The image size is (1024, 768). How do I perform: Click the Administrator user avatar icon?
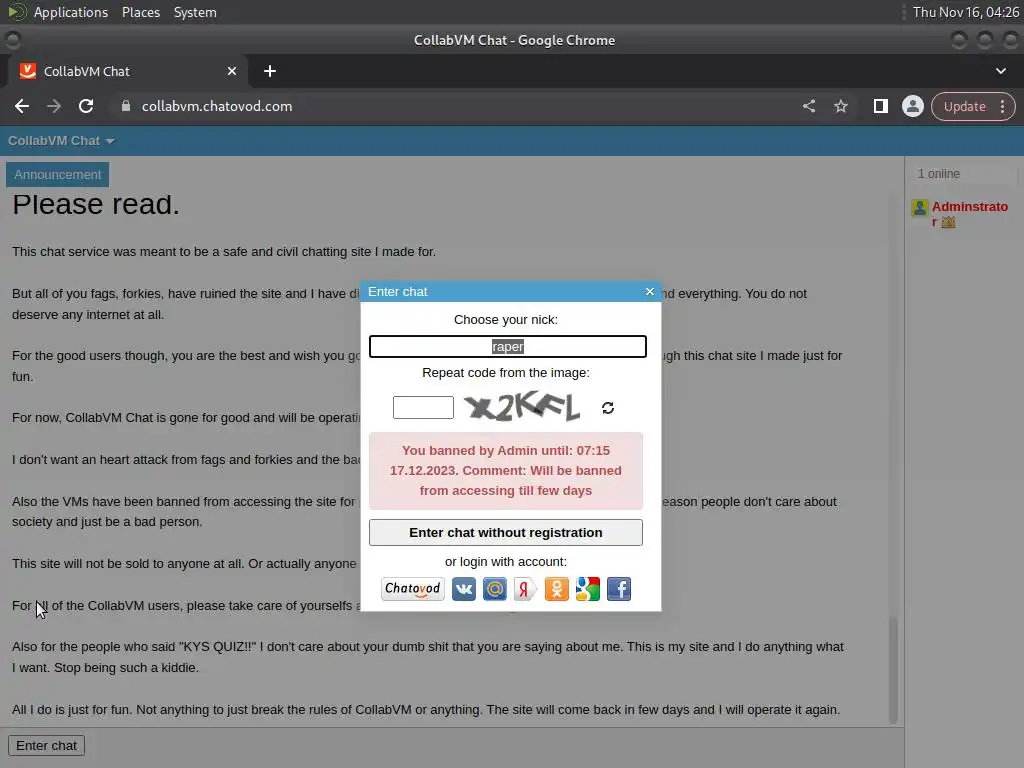(920, 208)
